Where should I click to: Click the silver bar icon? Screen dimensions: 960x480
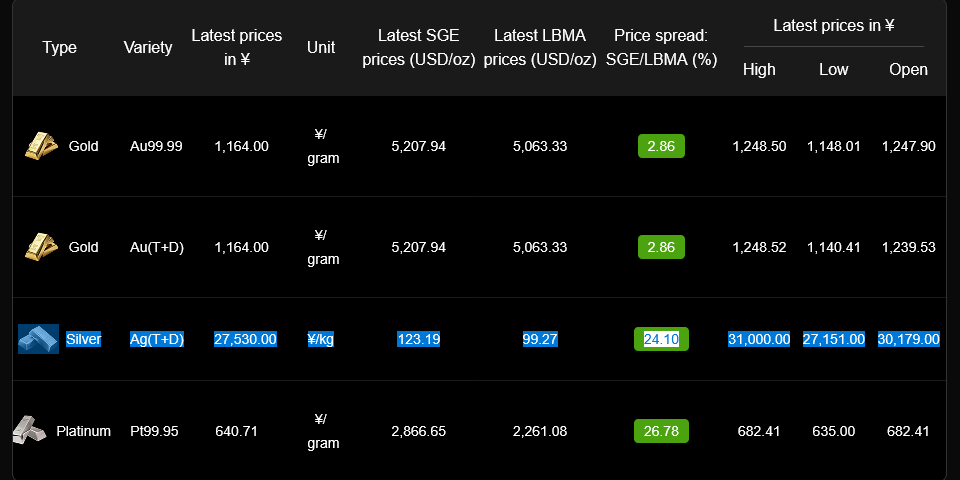(38, 339)
